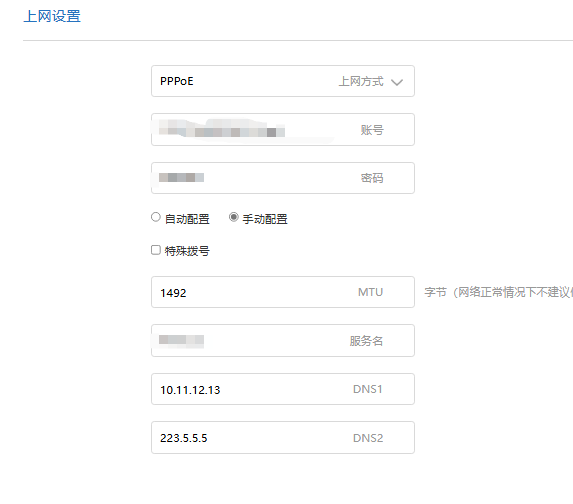Select the 手动配置 radio button
The height and width of the screenshot is (504, 573).
234,217
